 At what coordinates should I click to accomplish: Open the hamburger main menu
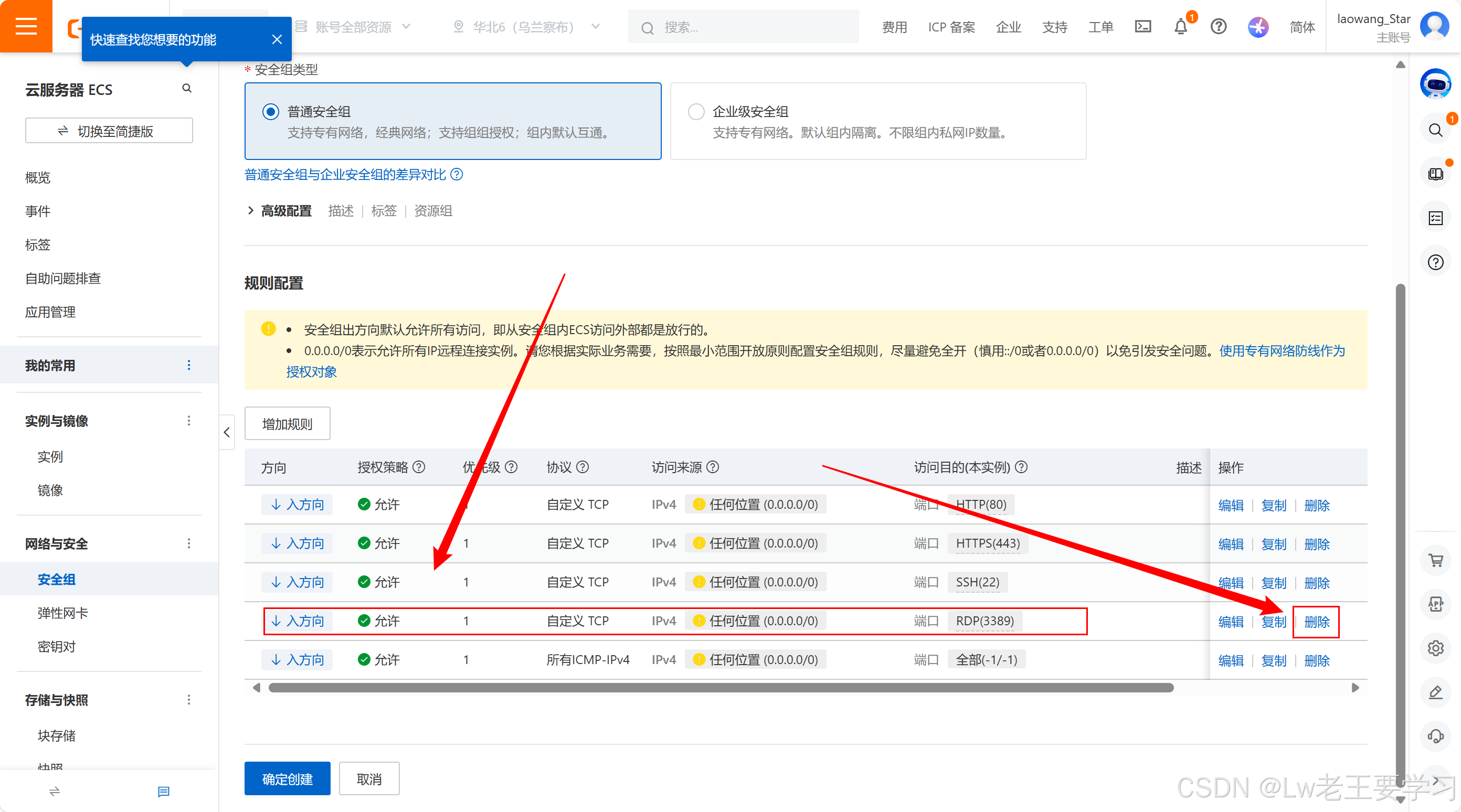pyautogui.click(x=26, y=26)
